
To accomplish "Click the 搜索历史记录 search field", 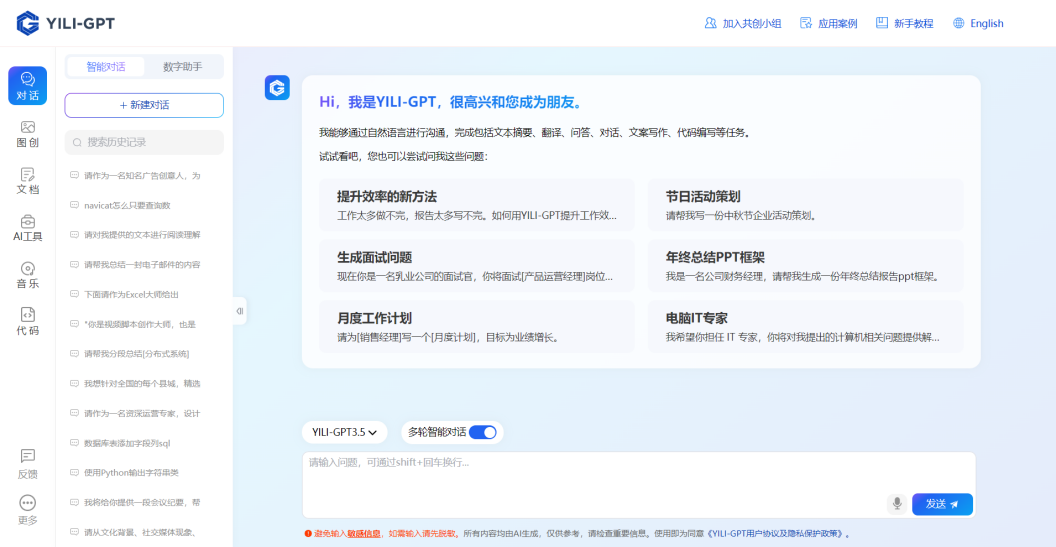I will [144, 142].
